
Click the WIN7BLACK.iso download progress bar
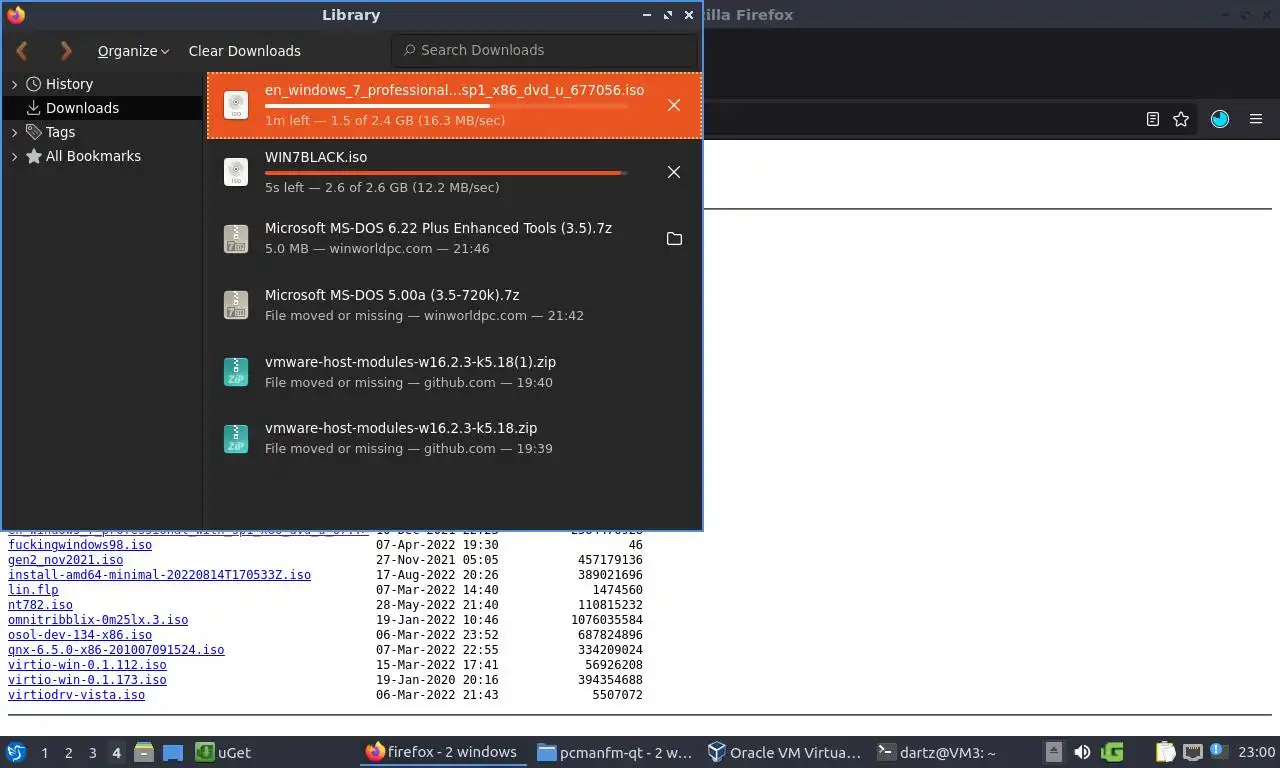446,173
